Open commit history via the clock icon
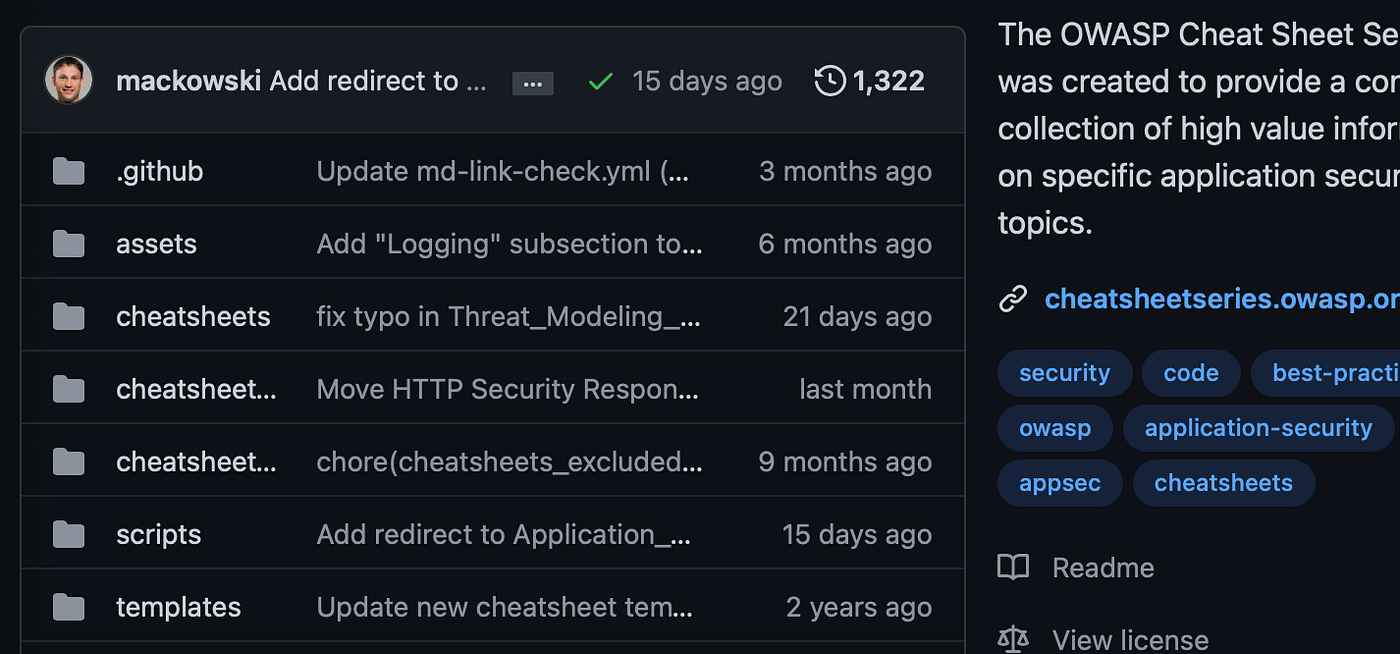1400x654 pixels. [828, 81]
